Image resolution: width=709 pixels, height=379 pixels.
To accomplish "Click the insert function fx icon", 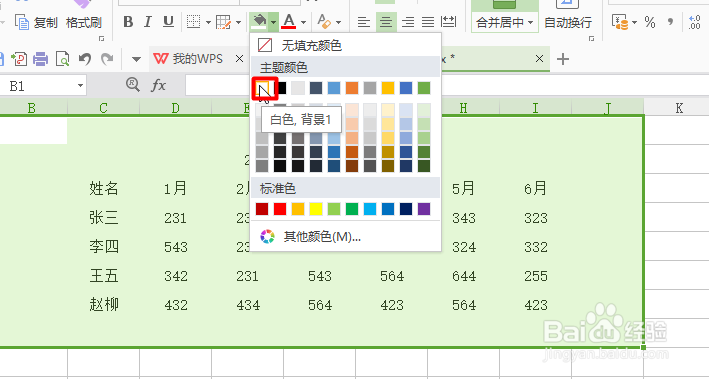I will click(x=158, y=85).
